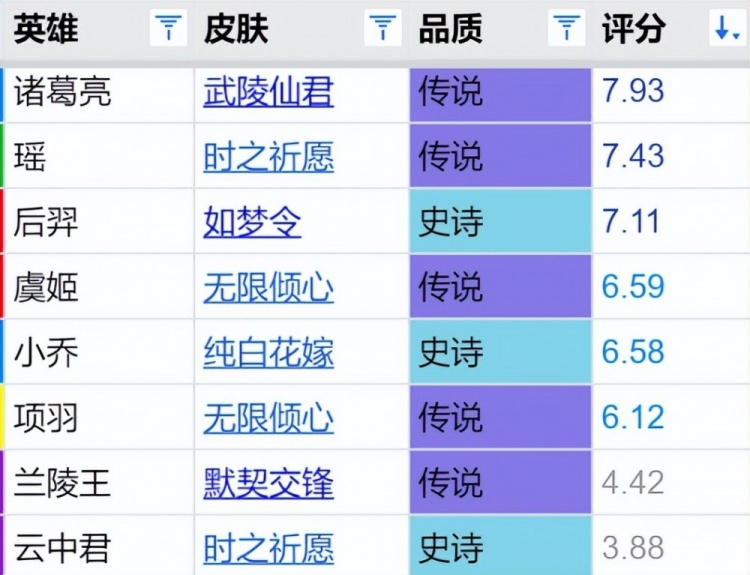Click 云中君's 时之祈愿 skin link

click(x=268, y=548)
